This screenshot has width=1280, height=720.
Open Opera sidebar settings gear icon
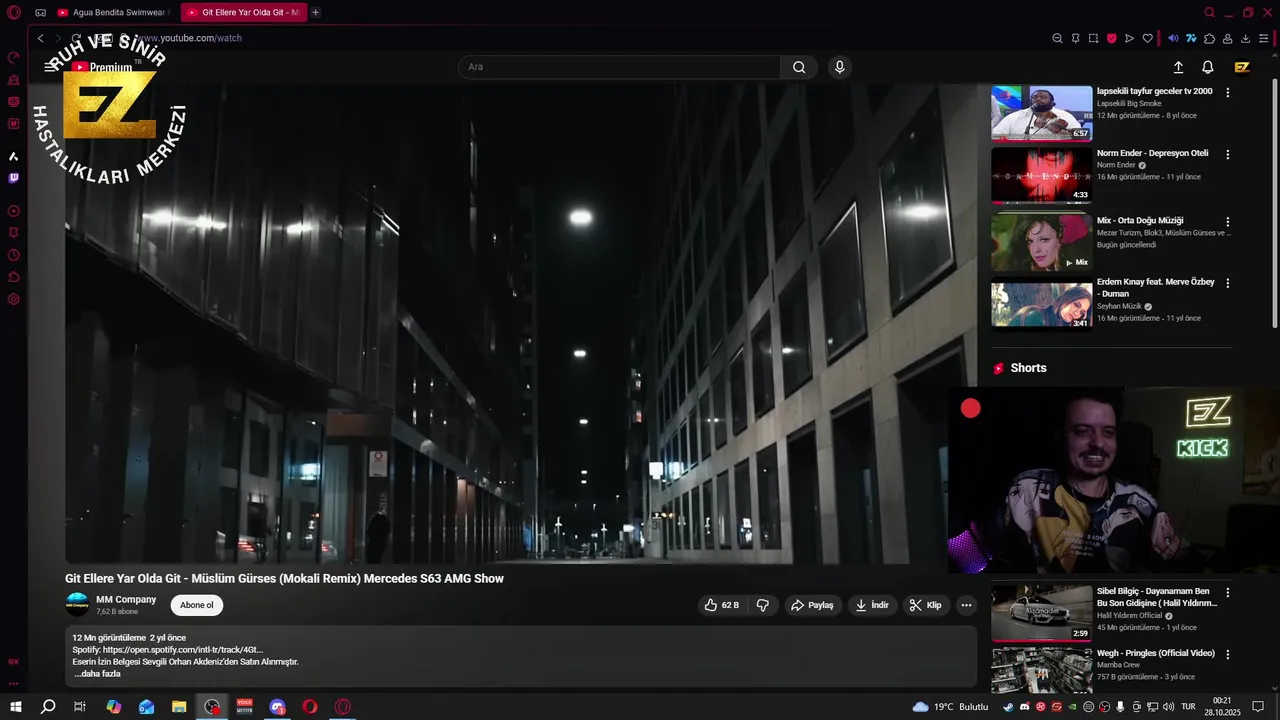pos(14,299)
